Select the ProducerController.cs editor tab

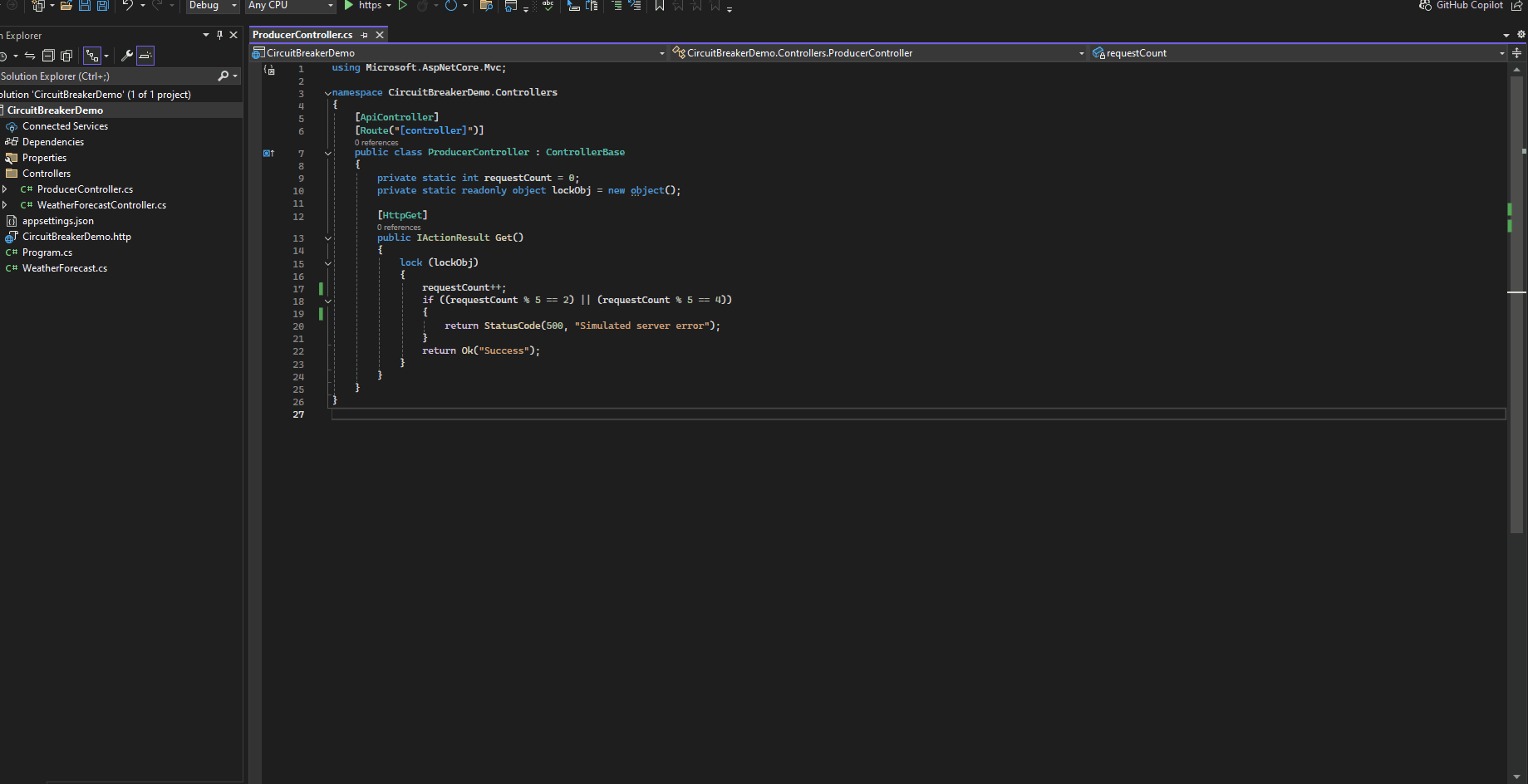[302, 35]
